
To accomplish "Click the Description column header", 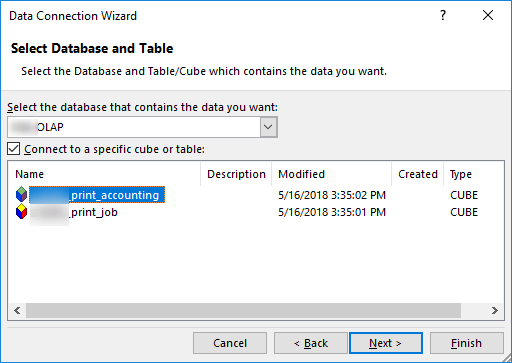I will pyautogui.click(x=236, y=174).
